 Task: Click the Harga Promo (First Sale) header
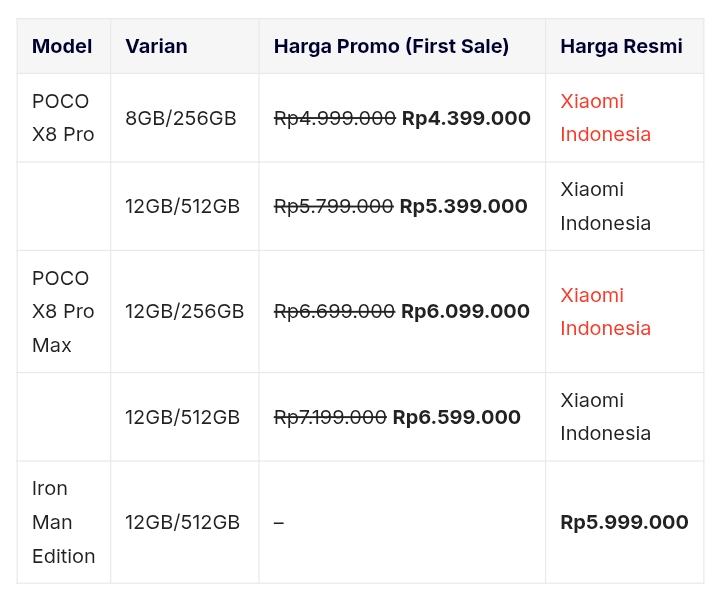(391, 46)
